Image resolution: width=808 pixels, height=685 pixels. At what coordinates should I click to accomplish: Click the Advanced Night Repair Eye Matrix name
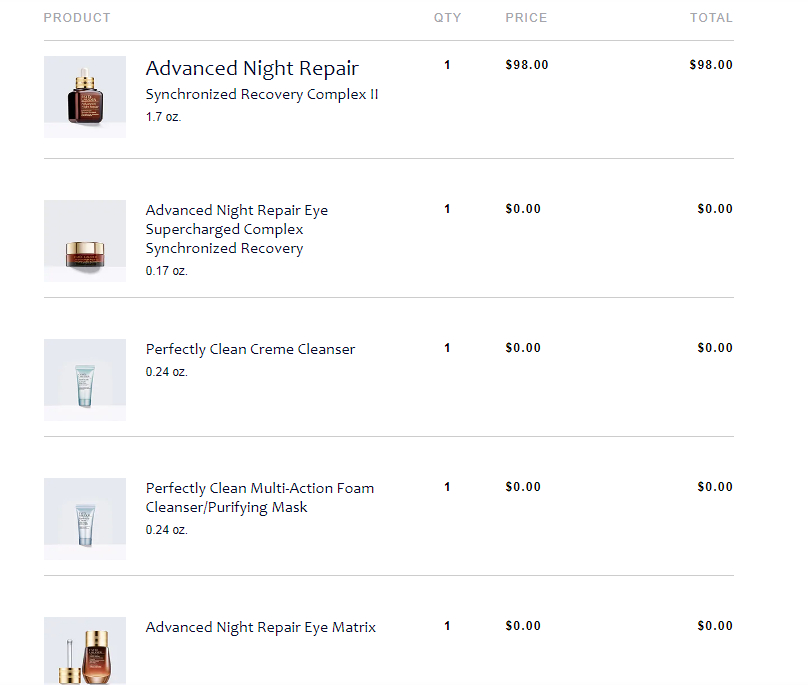(261, 627)
